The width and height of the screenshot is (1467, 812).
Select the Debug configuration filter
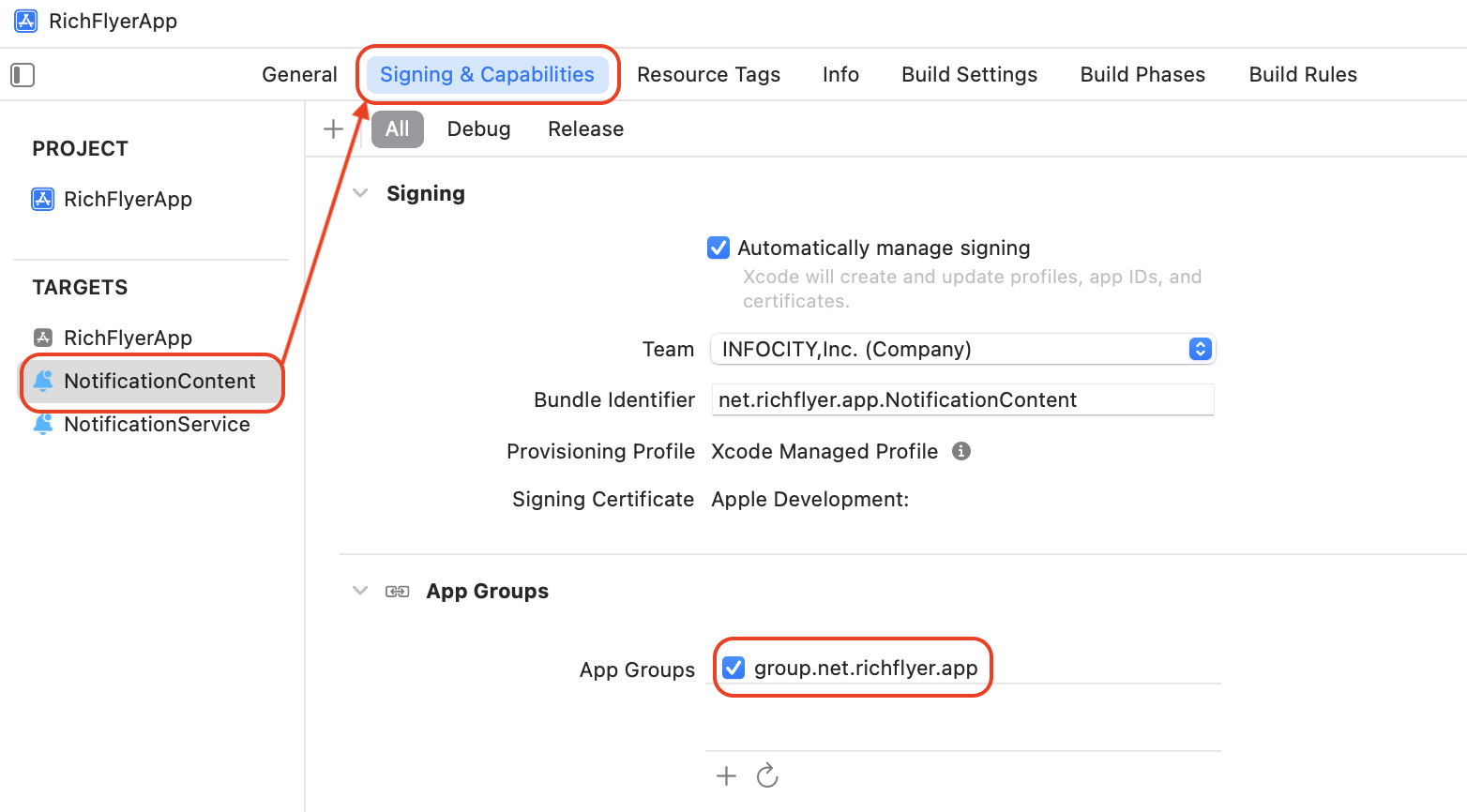tap(479, 129)
